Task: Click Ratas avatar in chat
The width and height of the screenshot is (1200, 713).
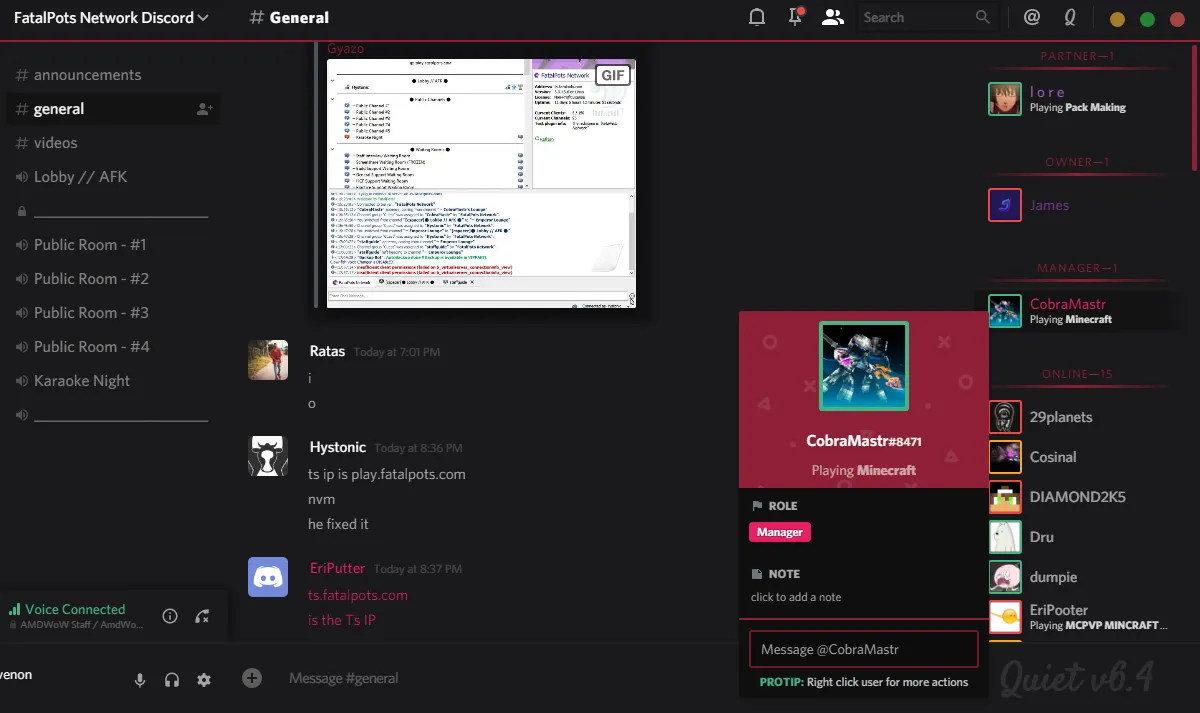Action: click(x=268, y=360)
